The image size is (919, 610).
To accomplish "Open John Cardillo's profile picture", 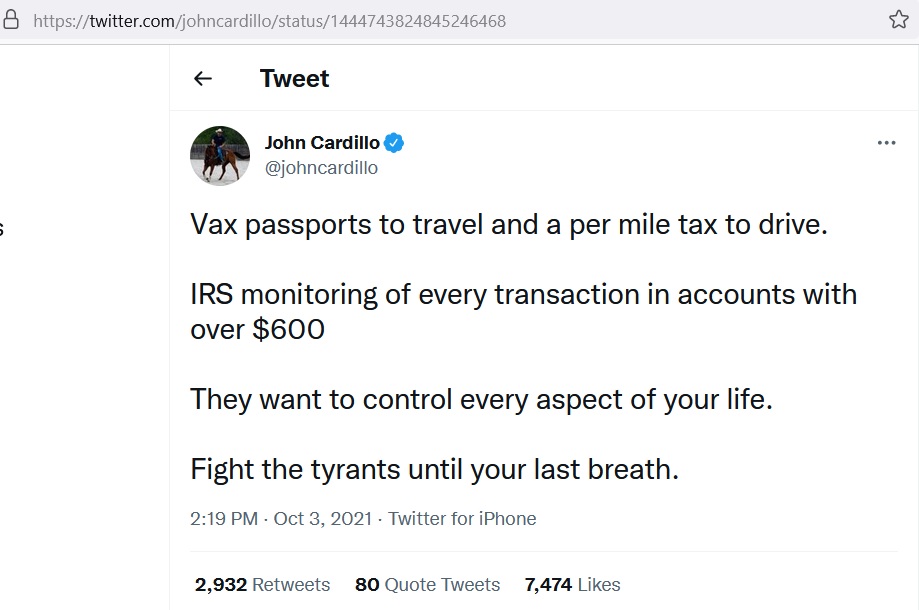I will point(220,155).
